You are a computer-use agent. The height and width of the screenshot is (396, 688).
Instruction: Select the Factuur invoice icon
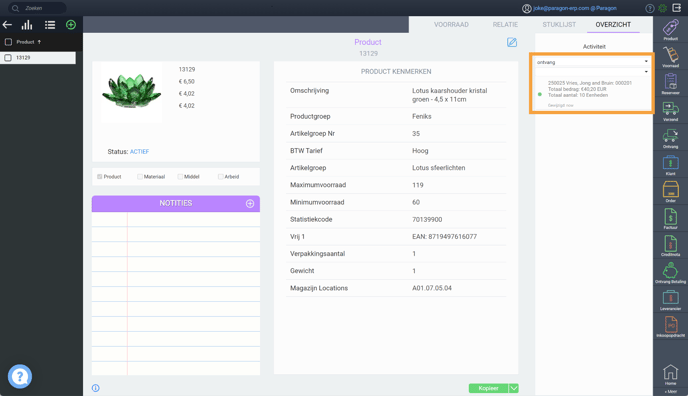pos(670,219)
